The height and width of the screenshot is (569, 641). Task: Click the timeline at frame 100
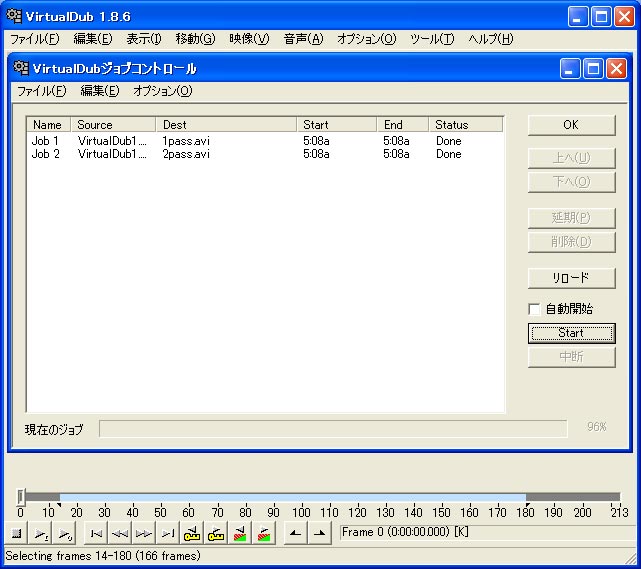tap(301, 497)
